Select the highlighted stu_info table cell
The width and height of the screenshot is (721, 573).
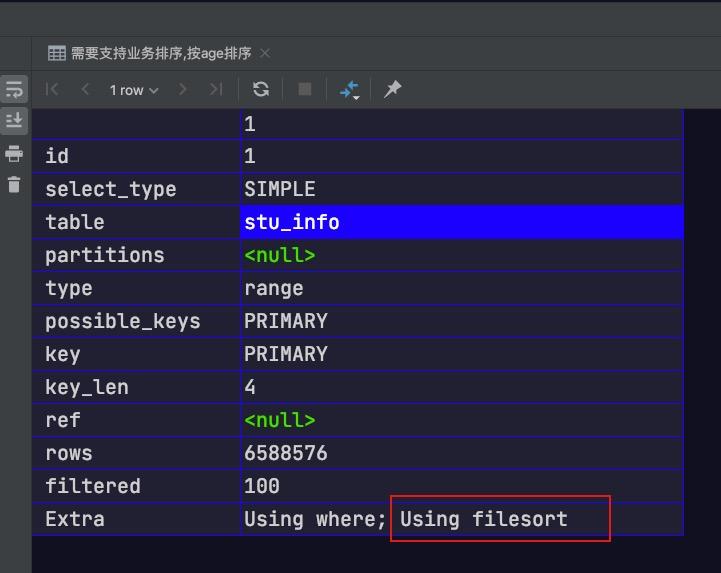[461, 222]
